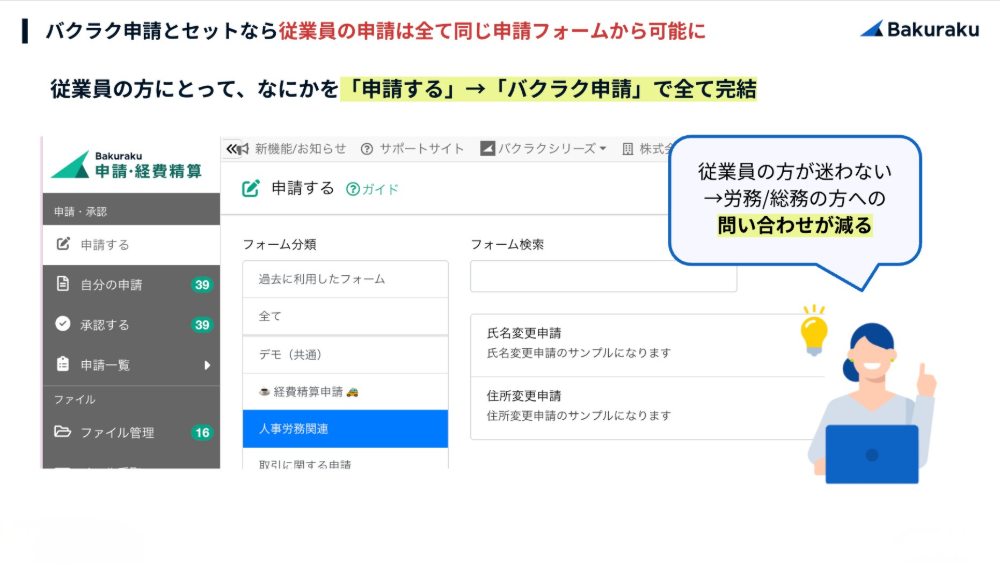Click the 39 badge on 承認する
1000x563 pixels.
point(202,325)
